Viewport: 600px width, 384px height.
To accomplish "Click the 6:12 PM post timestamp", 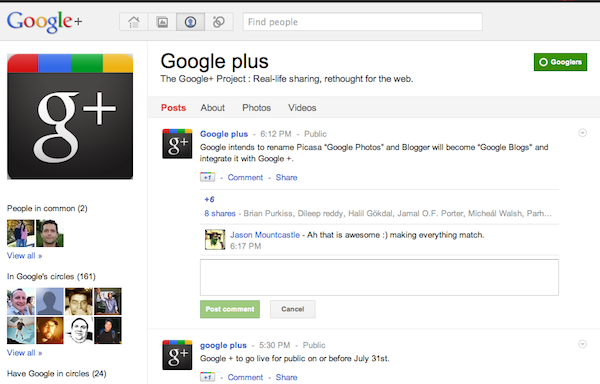I will click(276, 134).
